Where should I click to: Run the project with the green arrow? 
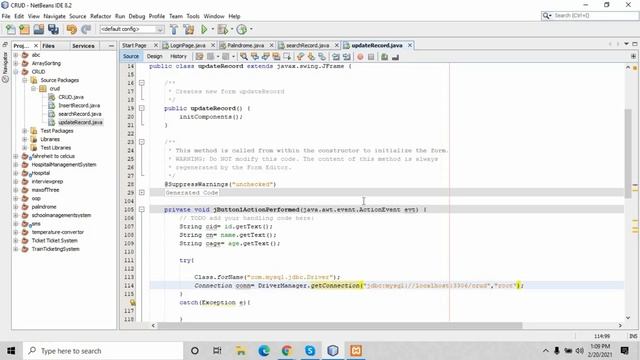point(204,29)
